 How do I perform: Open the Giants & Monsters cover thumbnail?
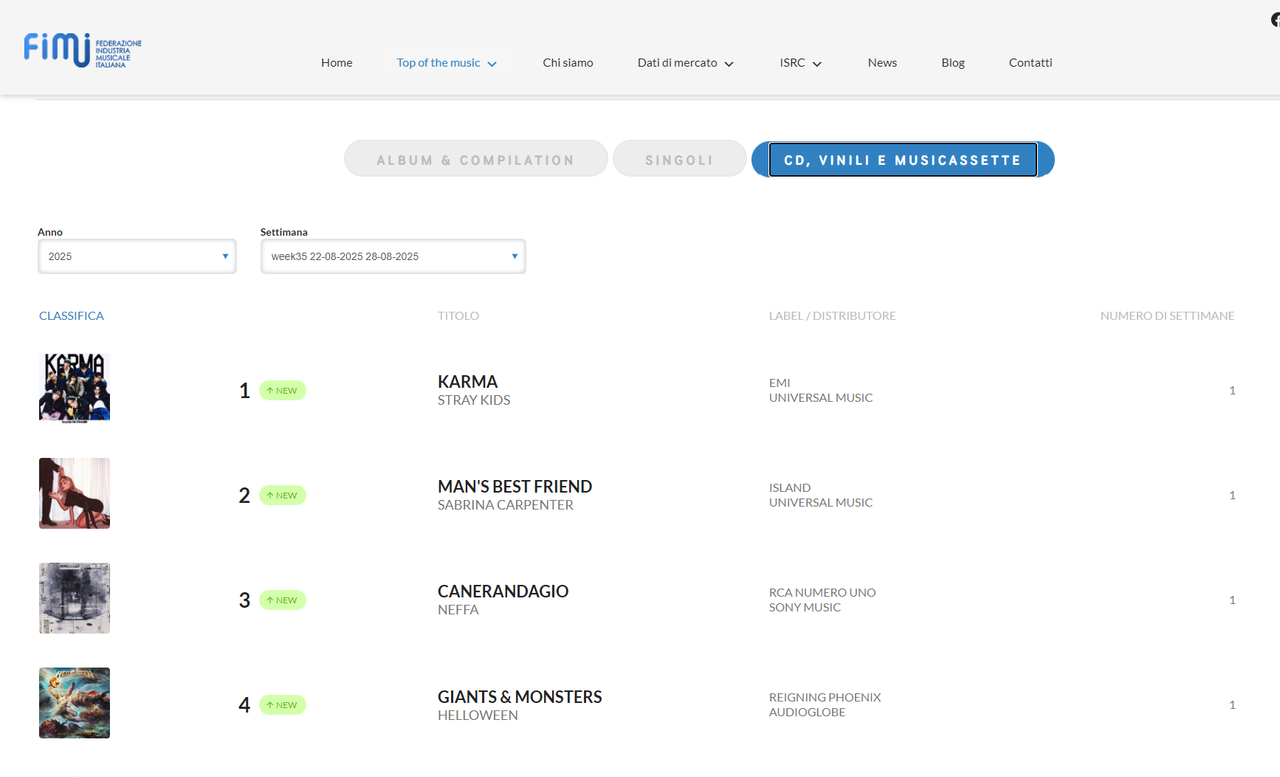pos(74,703)
